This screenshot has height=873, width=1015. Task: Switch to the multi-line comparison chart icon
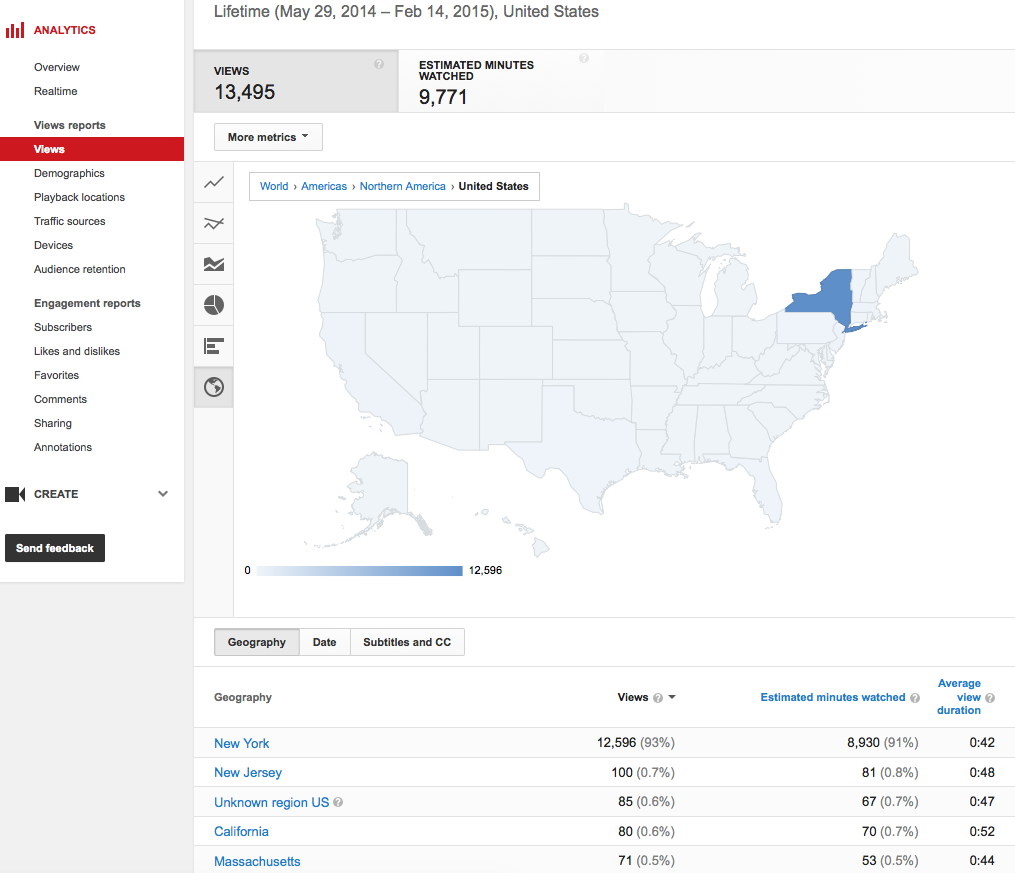[x=213, y=223]
